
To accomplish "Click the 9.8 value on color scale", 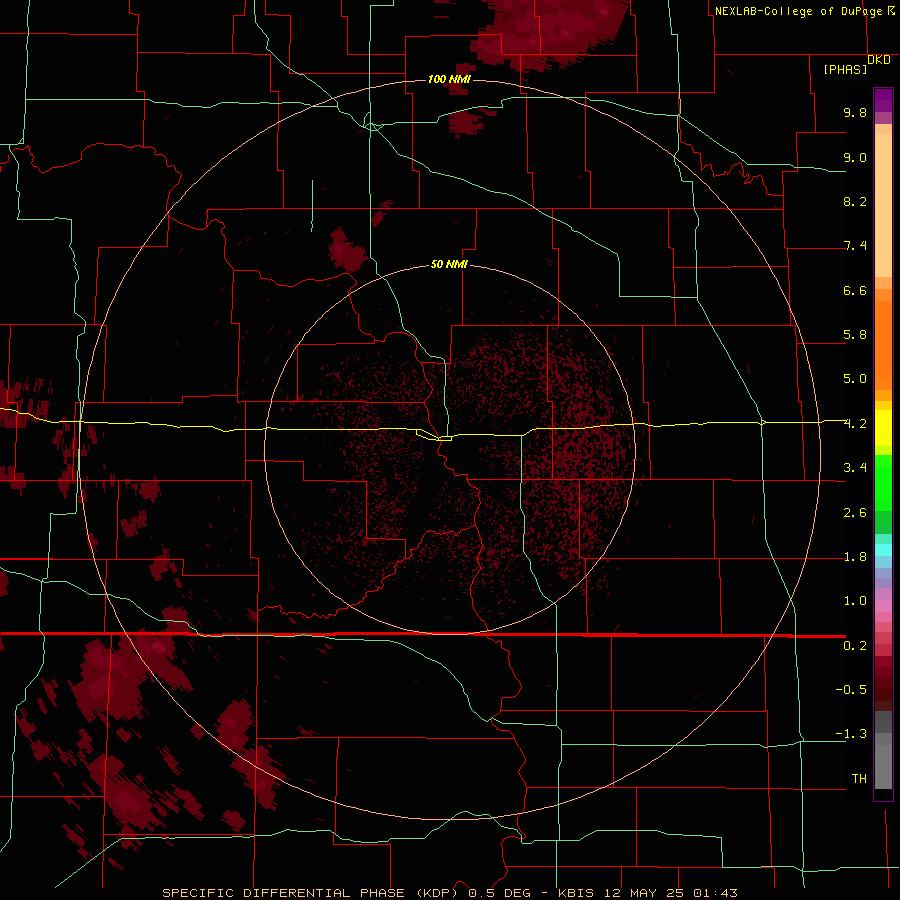I will (x=855, y=112).
